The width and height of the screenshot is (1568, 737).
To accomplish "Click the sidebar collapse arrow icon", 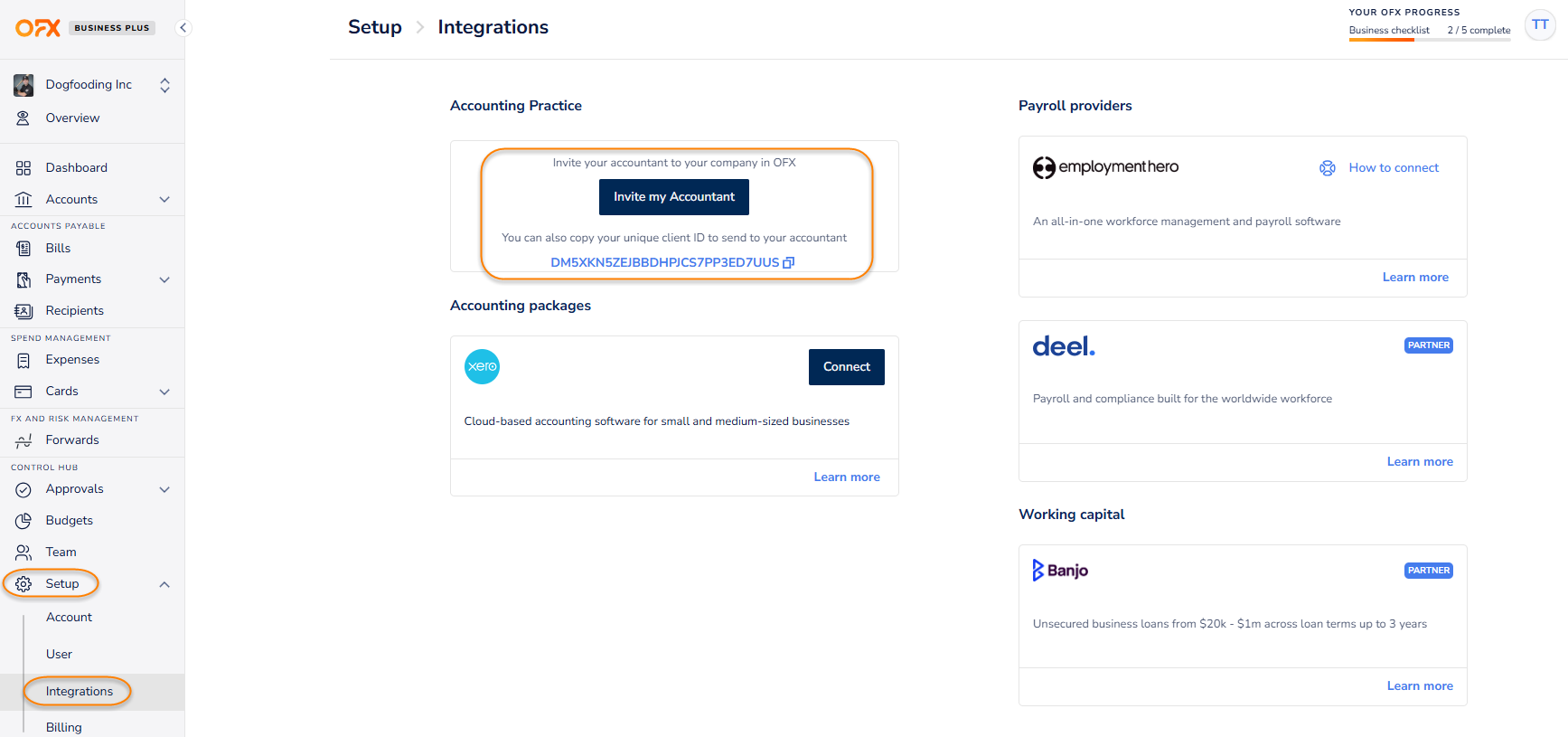I will click(x=183, y=27).
